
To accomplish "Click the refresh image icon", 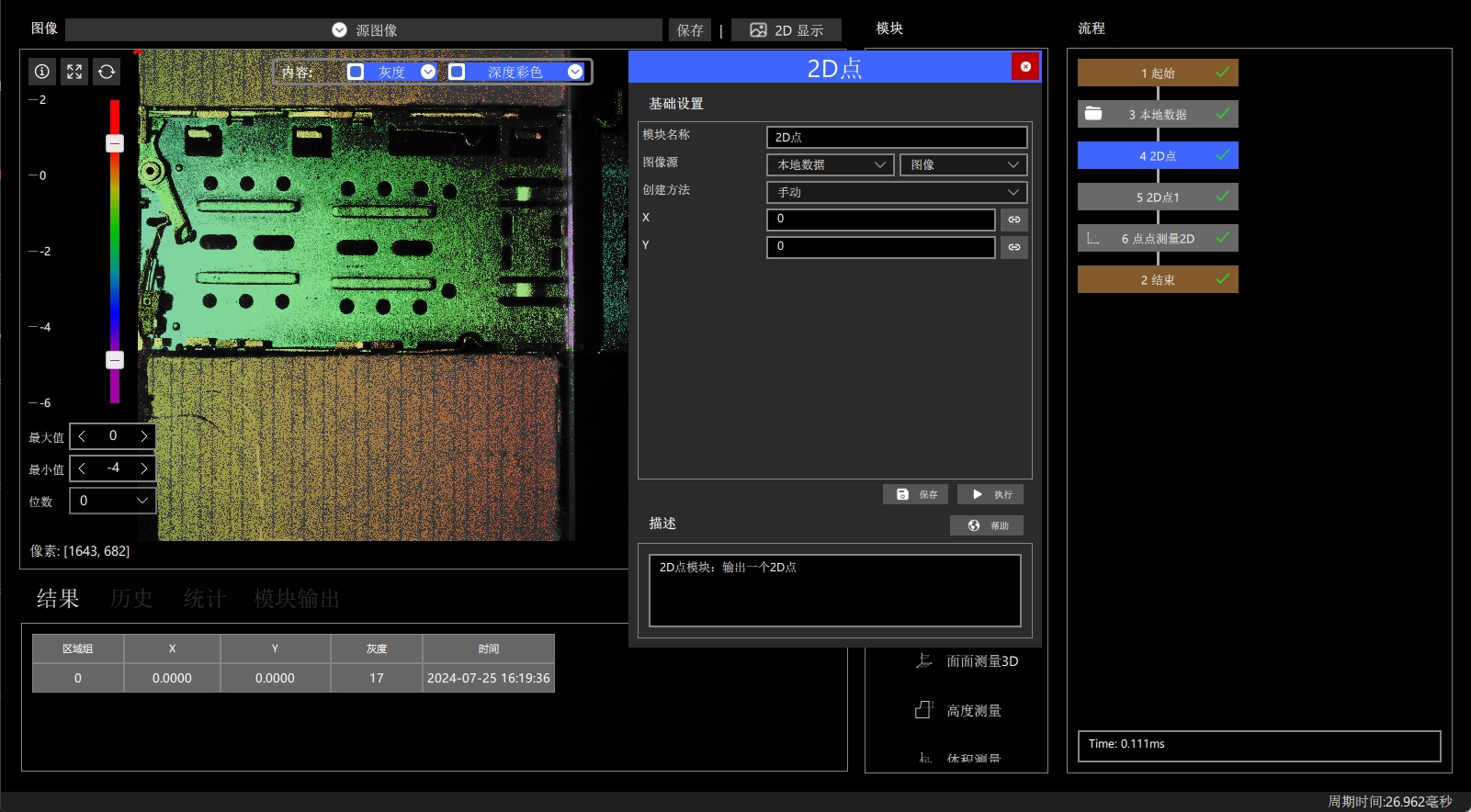I will (x=107, y=72).
